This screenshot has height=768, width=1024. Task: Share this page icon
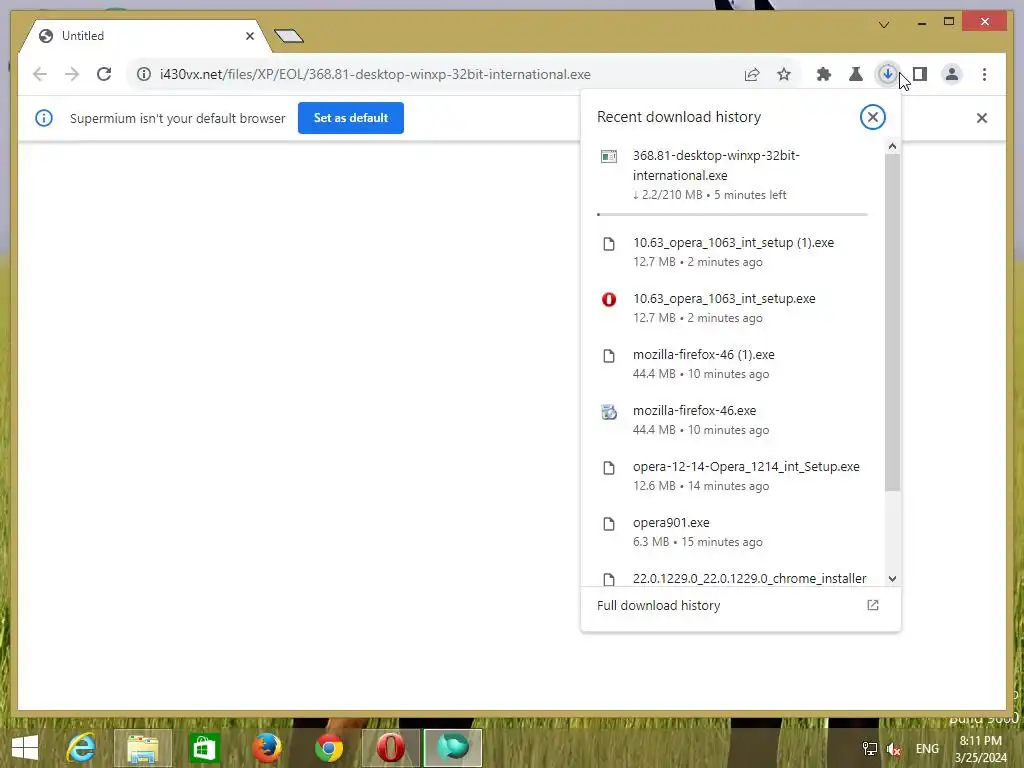752,74
